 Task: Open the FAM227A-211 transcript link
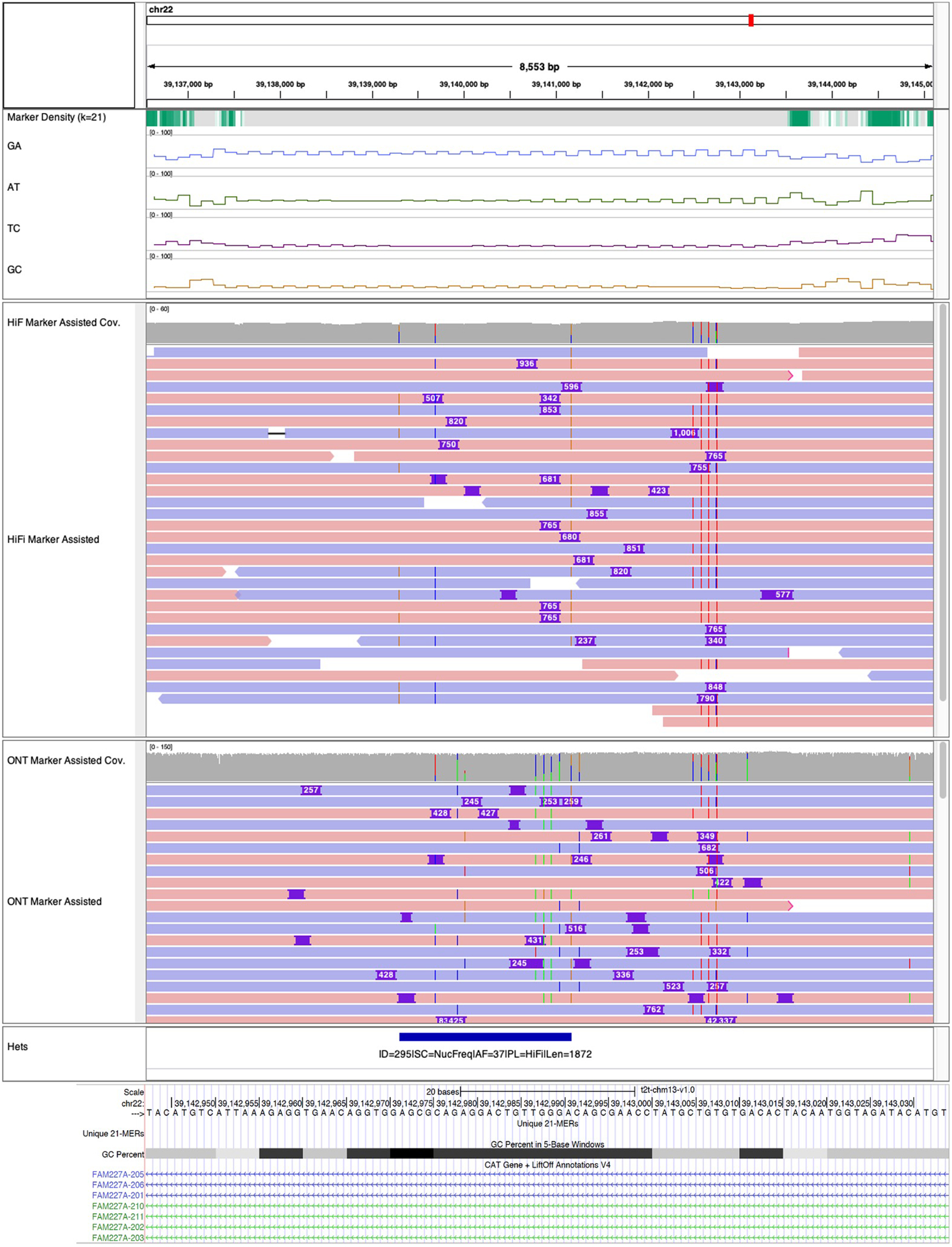point(118,1216)
